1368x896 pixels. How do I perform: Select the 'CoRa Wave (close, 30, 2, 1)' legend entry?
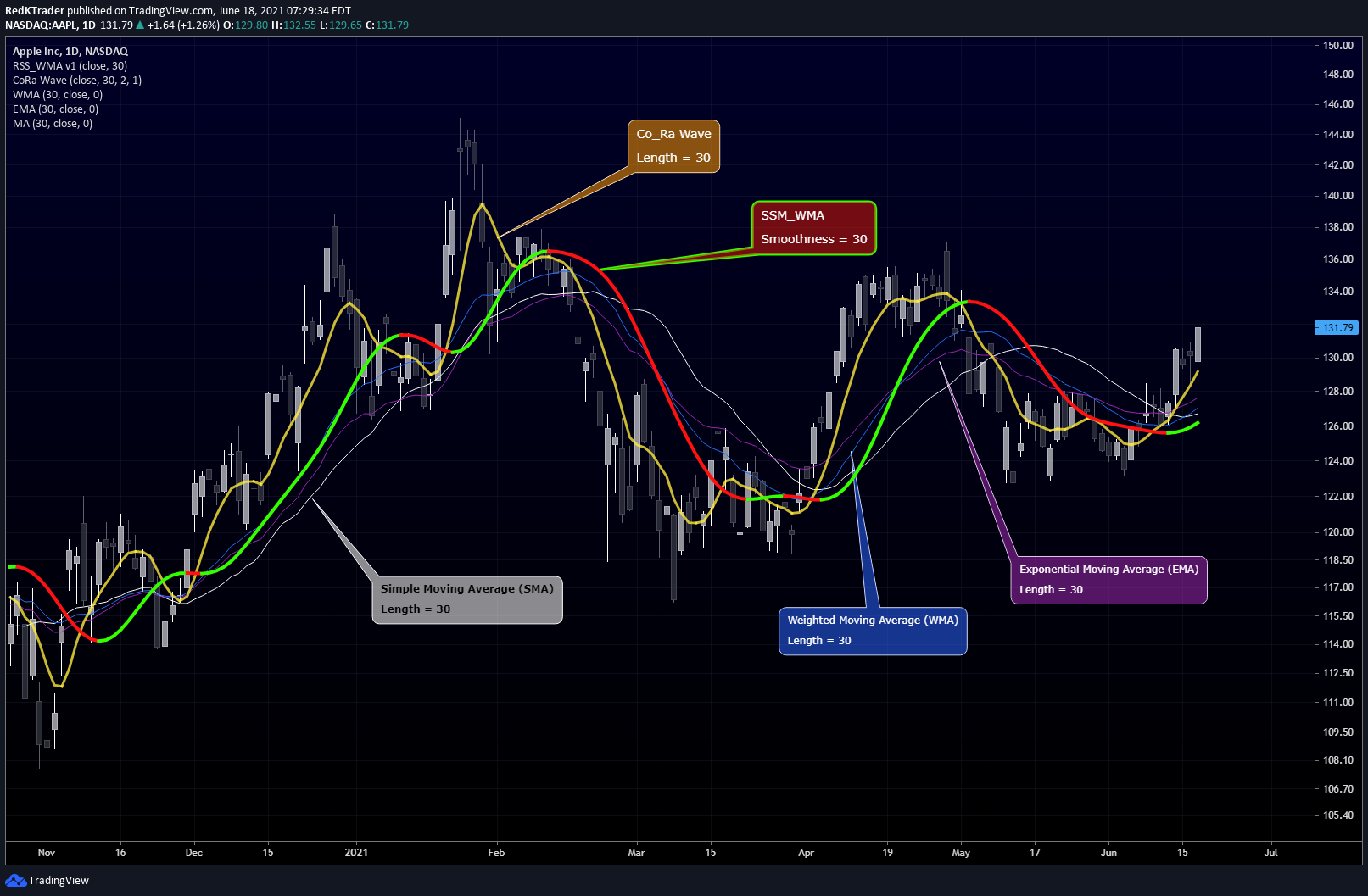click(x=77, y=81)
